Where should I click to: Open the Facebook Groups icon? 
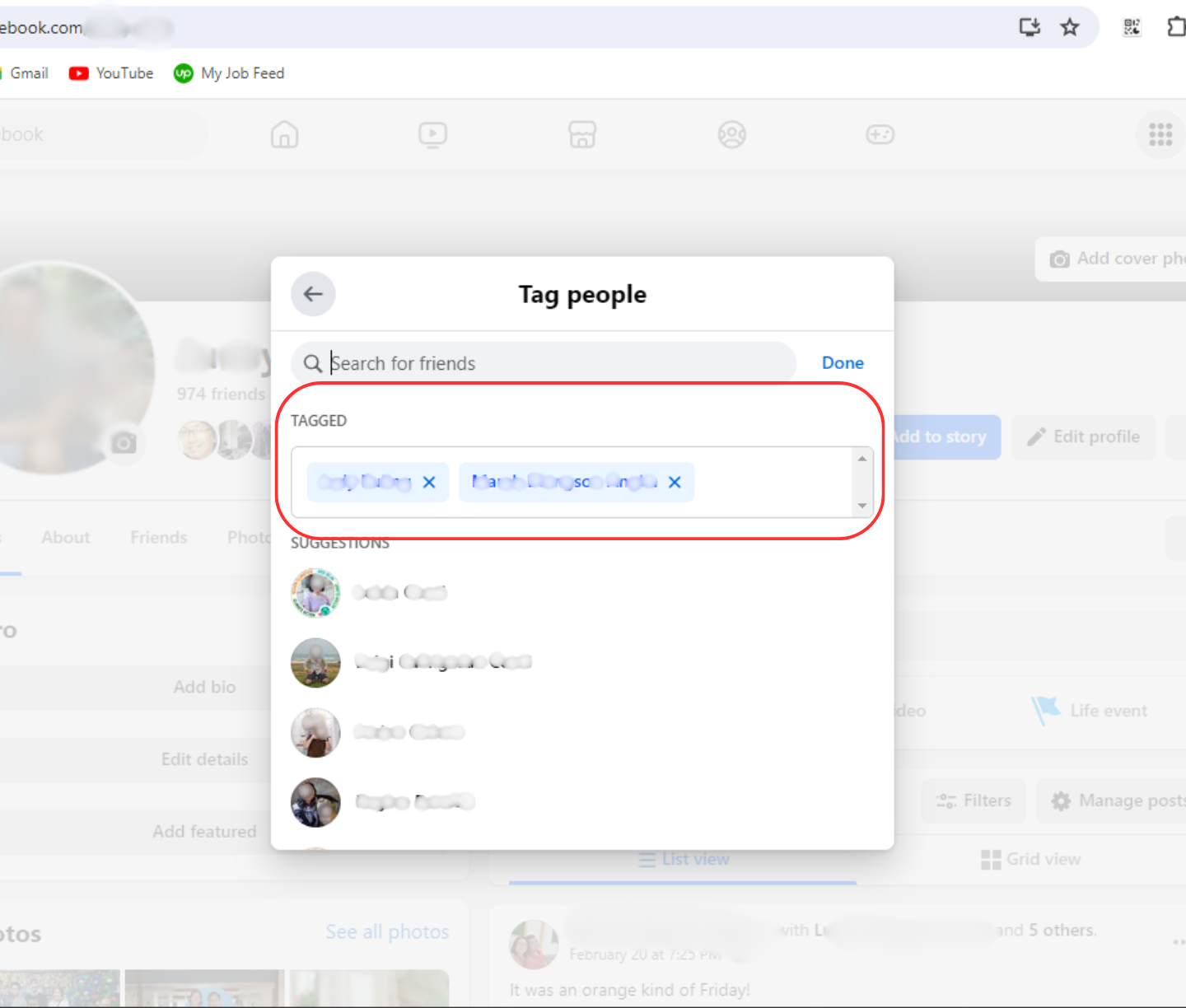click(x=731, y=134)
